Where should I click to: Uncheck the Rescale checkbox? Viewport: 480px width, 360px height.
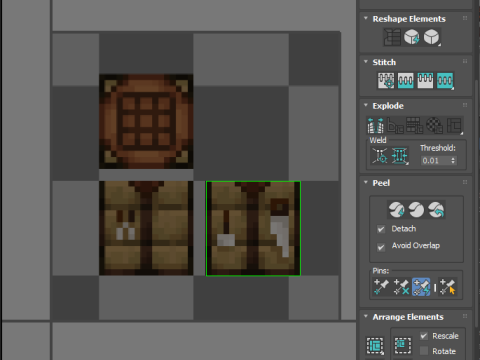tap(424, 336)
